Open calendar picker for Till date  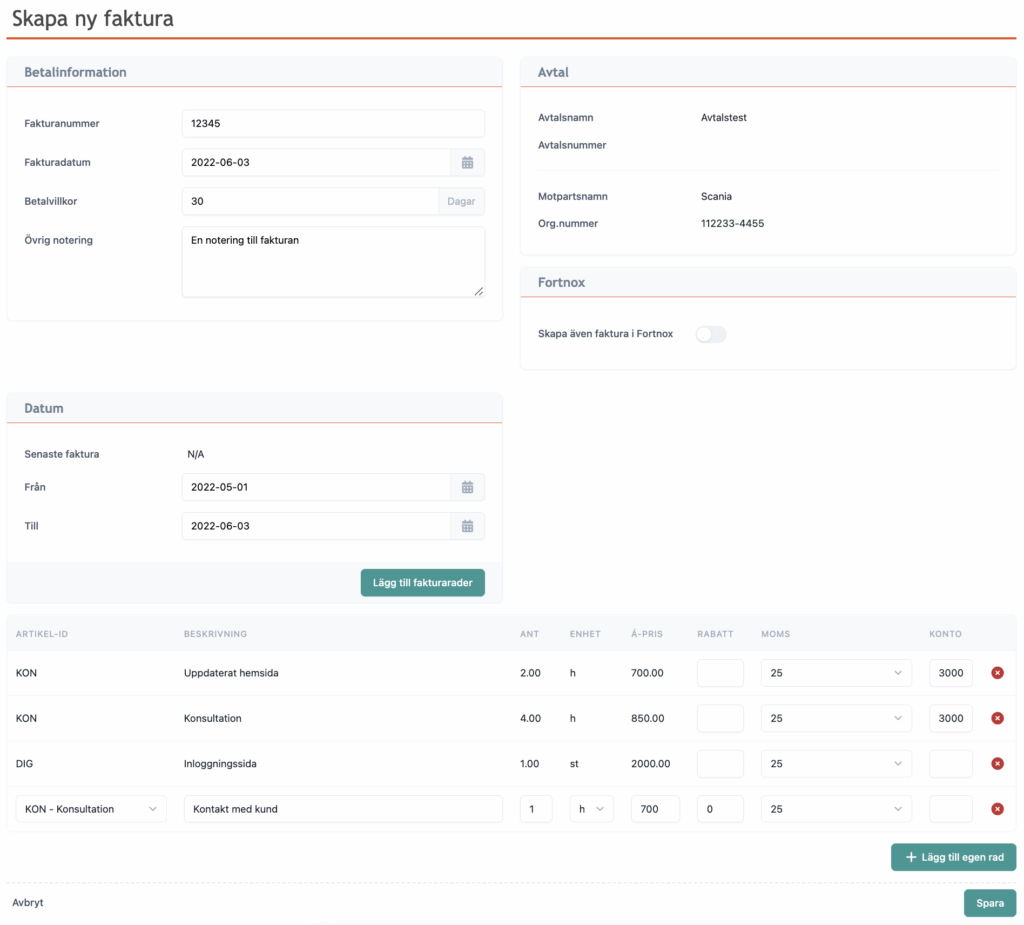coord(467,526)
